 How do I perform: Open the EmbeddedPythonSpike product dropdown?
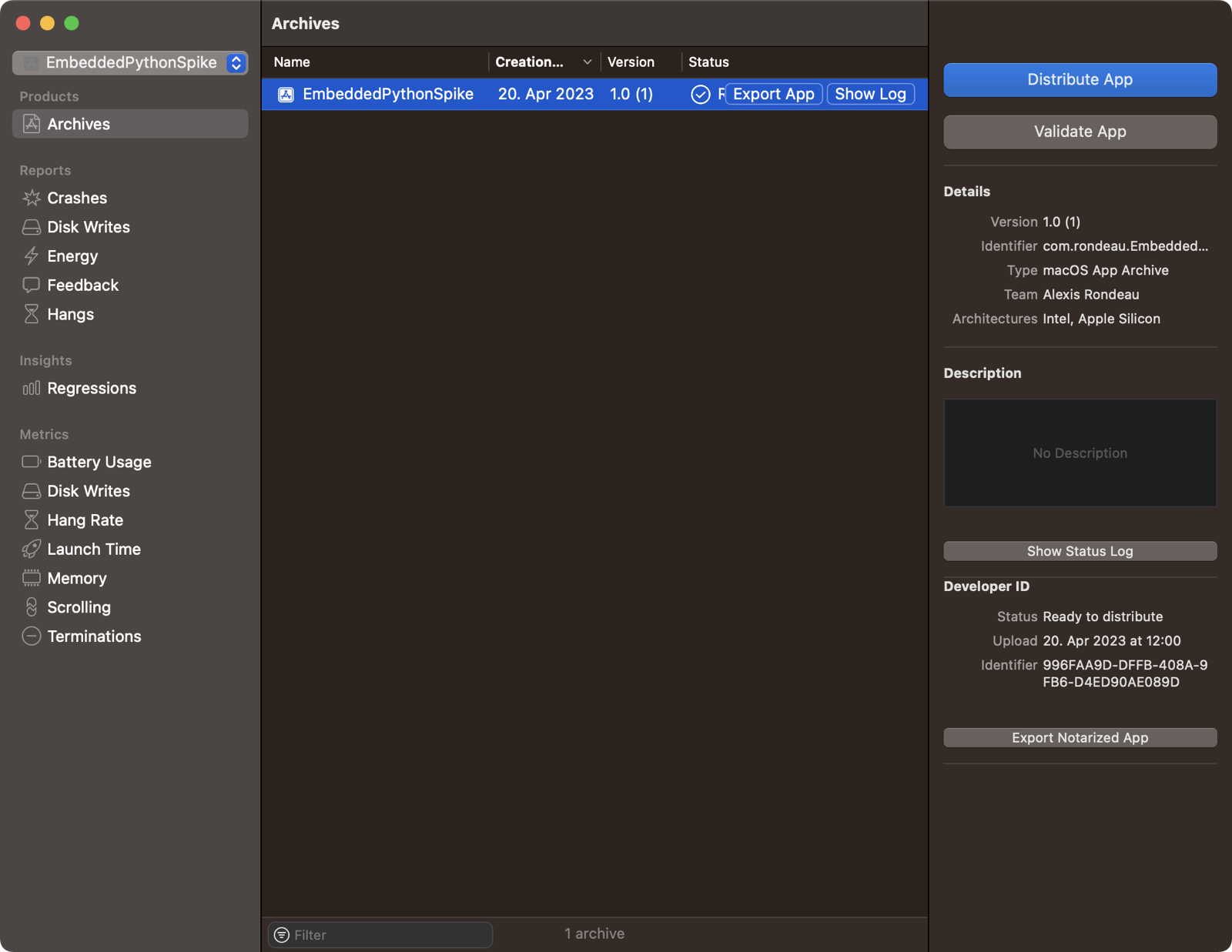(x=130, y=62)
